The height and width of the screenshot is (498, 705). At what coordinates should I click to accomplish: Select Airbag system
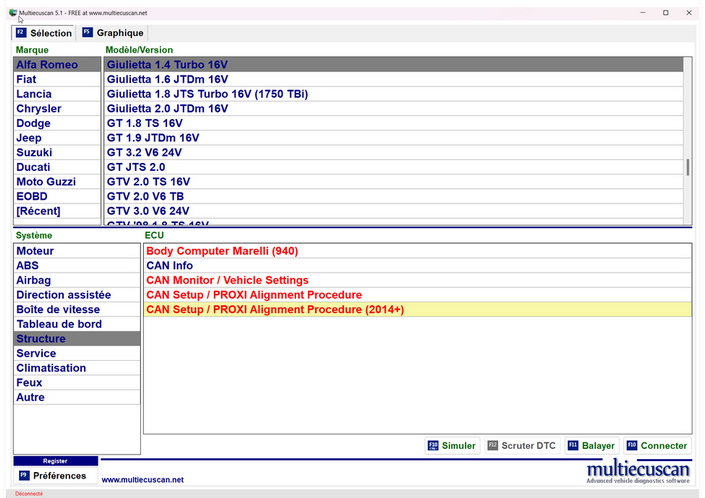click(x=77, y=280)
